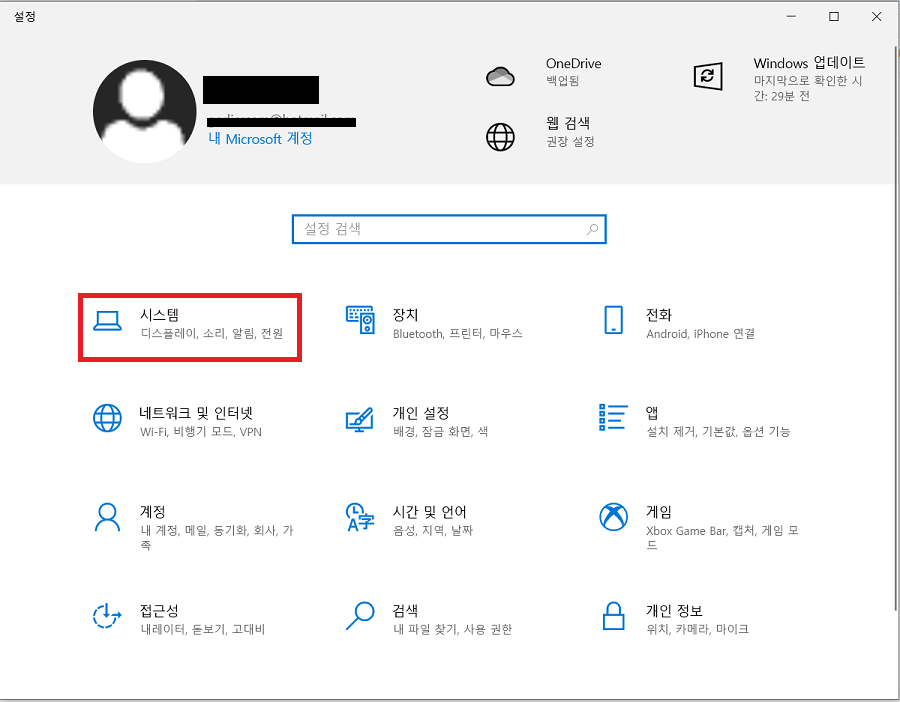
Task: Click '음성, 지역, 날짜' description
Action: pos(433,530)
